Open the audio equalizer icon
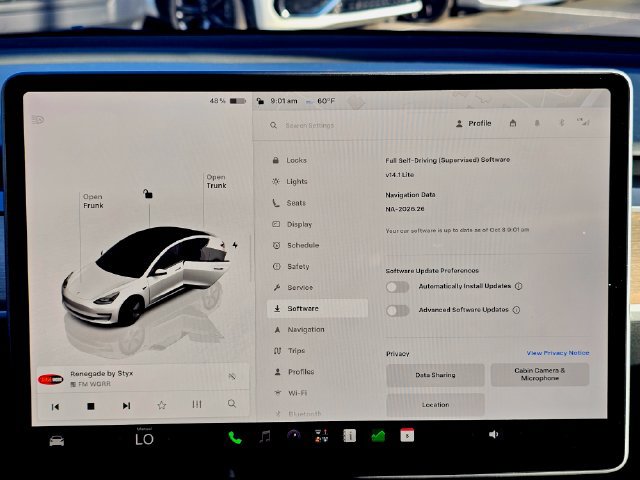 [197, 404]
